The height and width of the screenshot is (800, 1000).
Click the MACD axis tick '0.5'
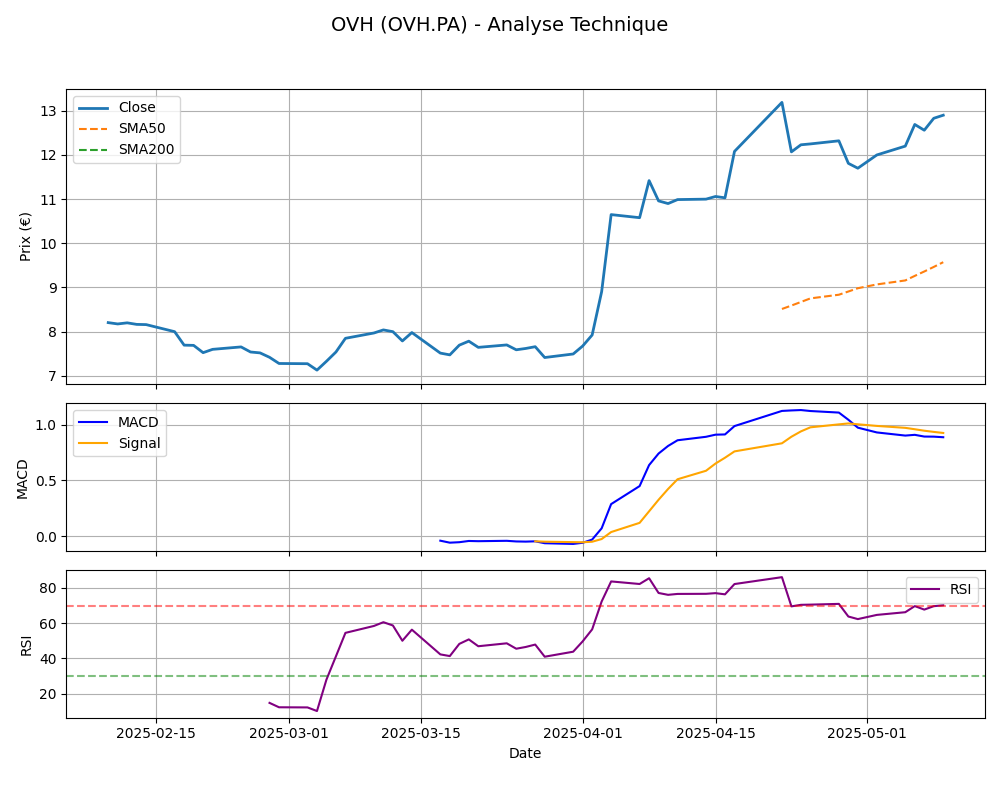(x=47, y=481)
